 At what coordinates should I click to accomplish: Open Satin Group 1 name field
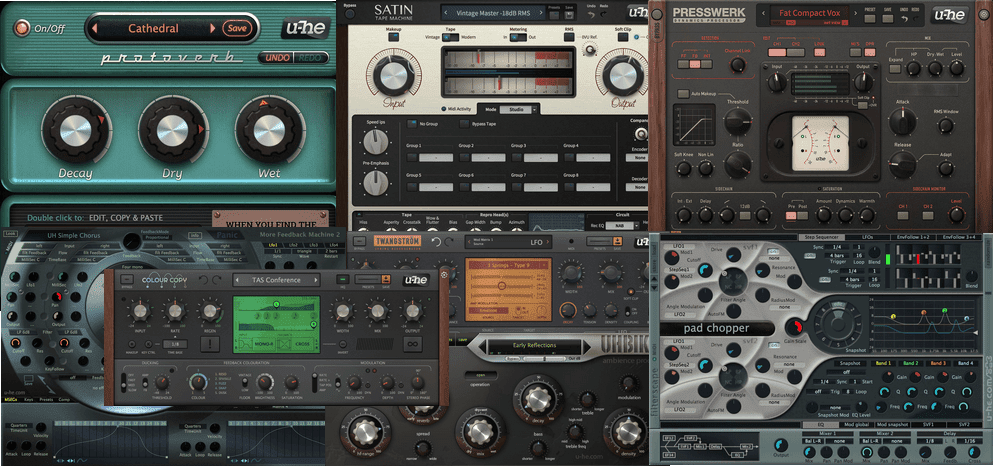coord(436,157)
